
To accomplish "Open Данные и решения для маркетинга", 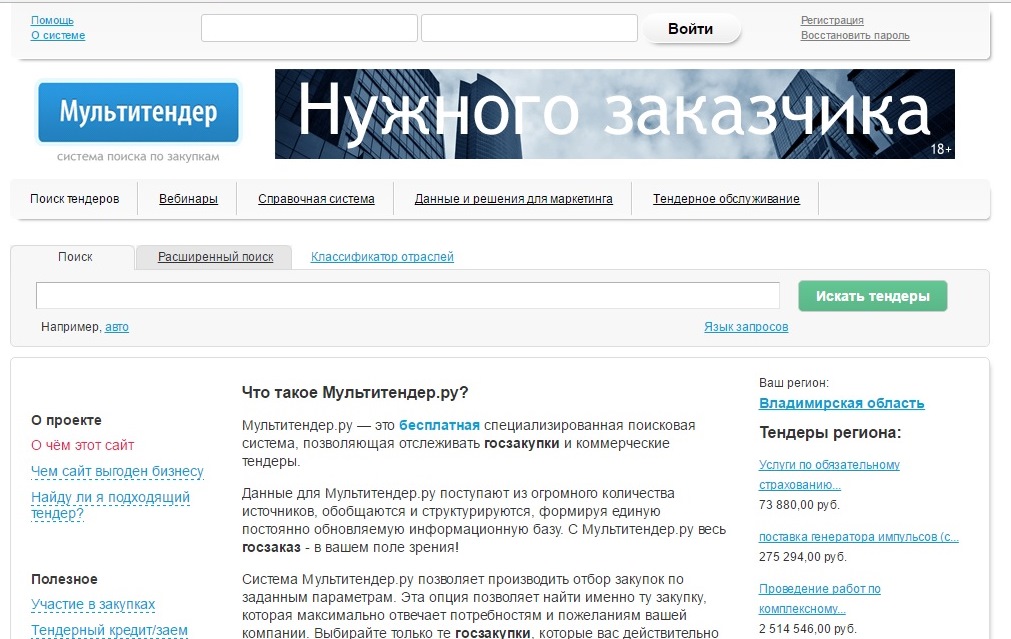I will [513, 199].
